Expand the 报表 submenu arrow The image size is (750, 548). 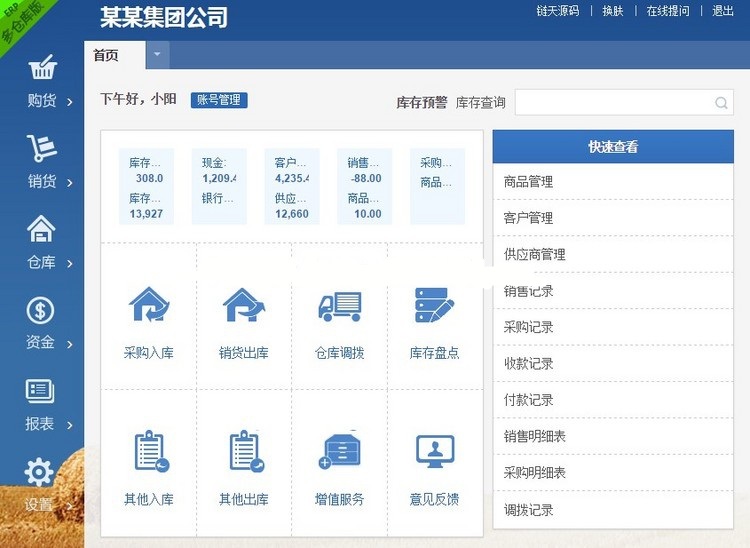[70, 425]
